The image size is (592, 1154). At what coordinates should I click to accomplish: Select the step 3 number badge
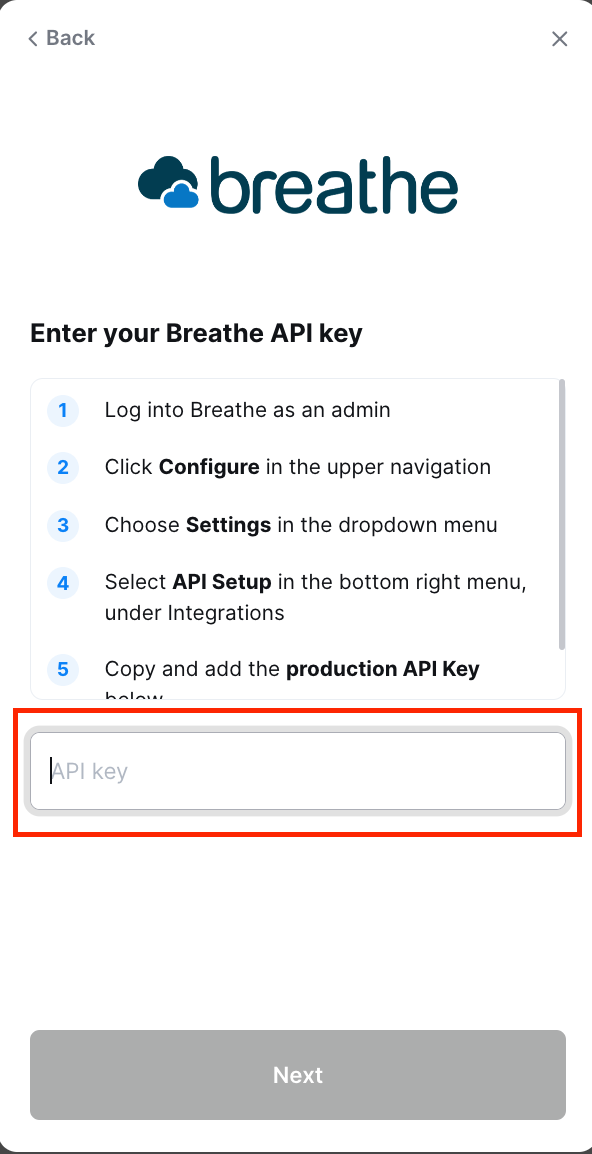pyautogui.click(x=63, y=525)
